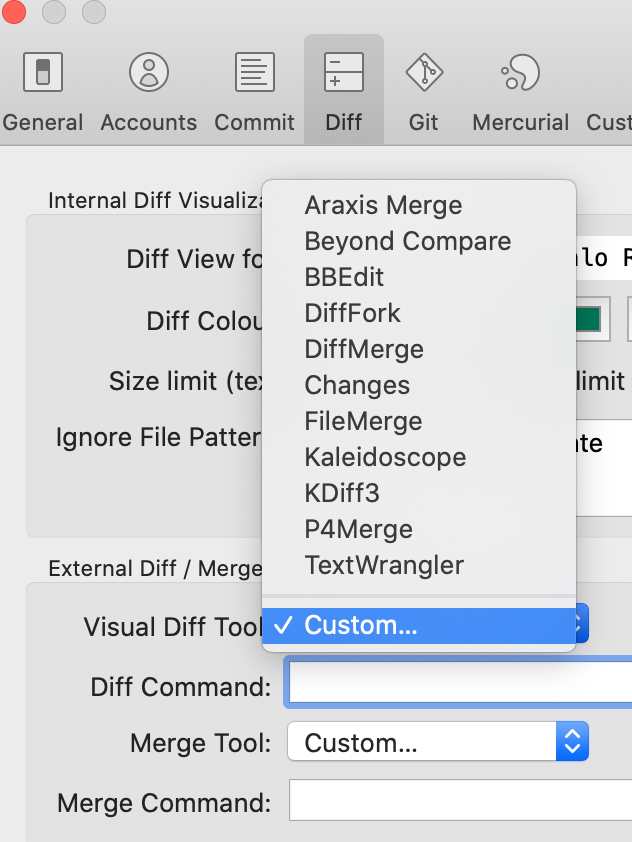Image resolution: width=632 pixels, height=842 pixels.
Task: Open the Git preferences tab icon
Action: (x=424, y=72)
